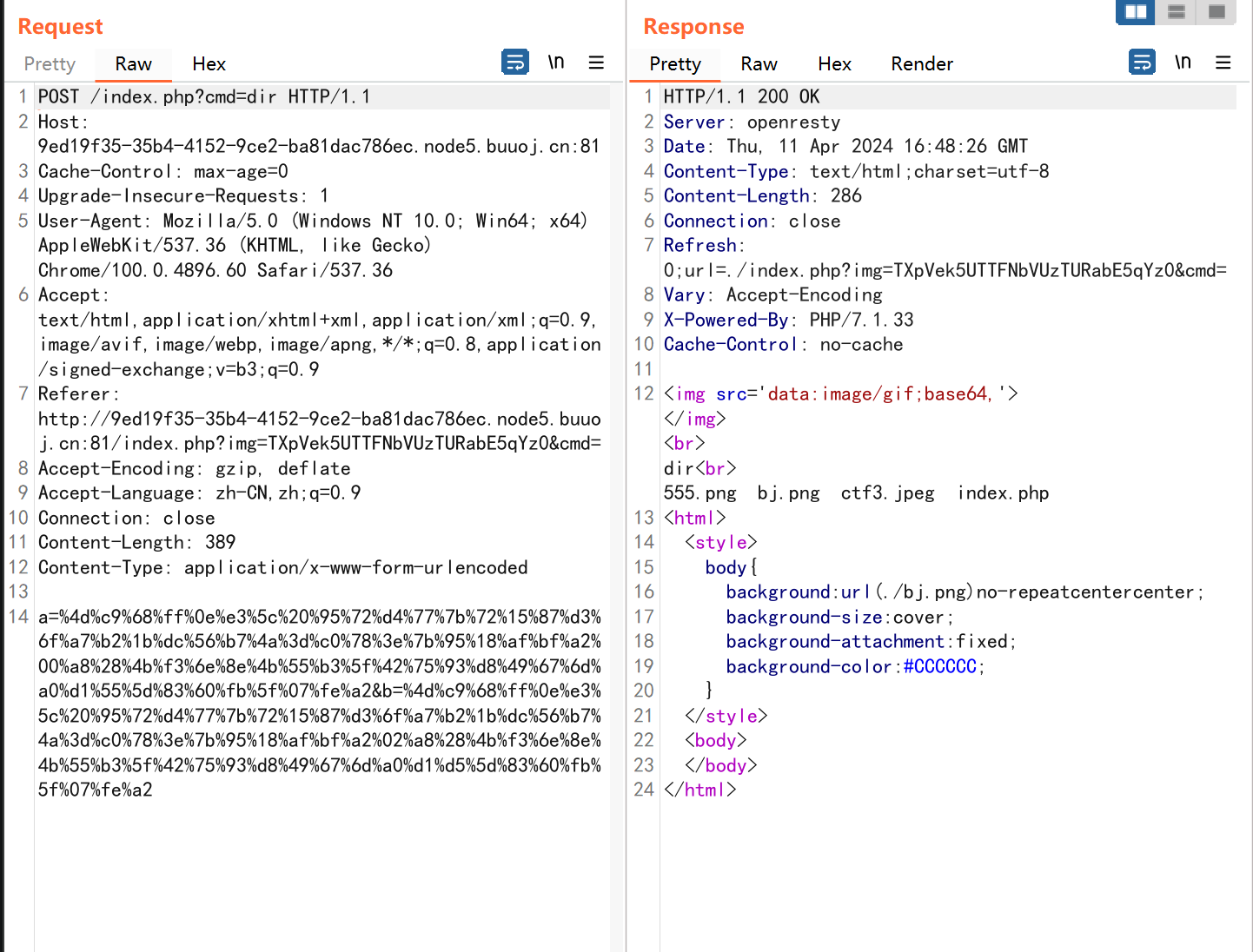Click the Content-Length: 286 header
The height and width of the screenshot is (952, 1253).
point(763,195)
